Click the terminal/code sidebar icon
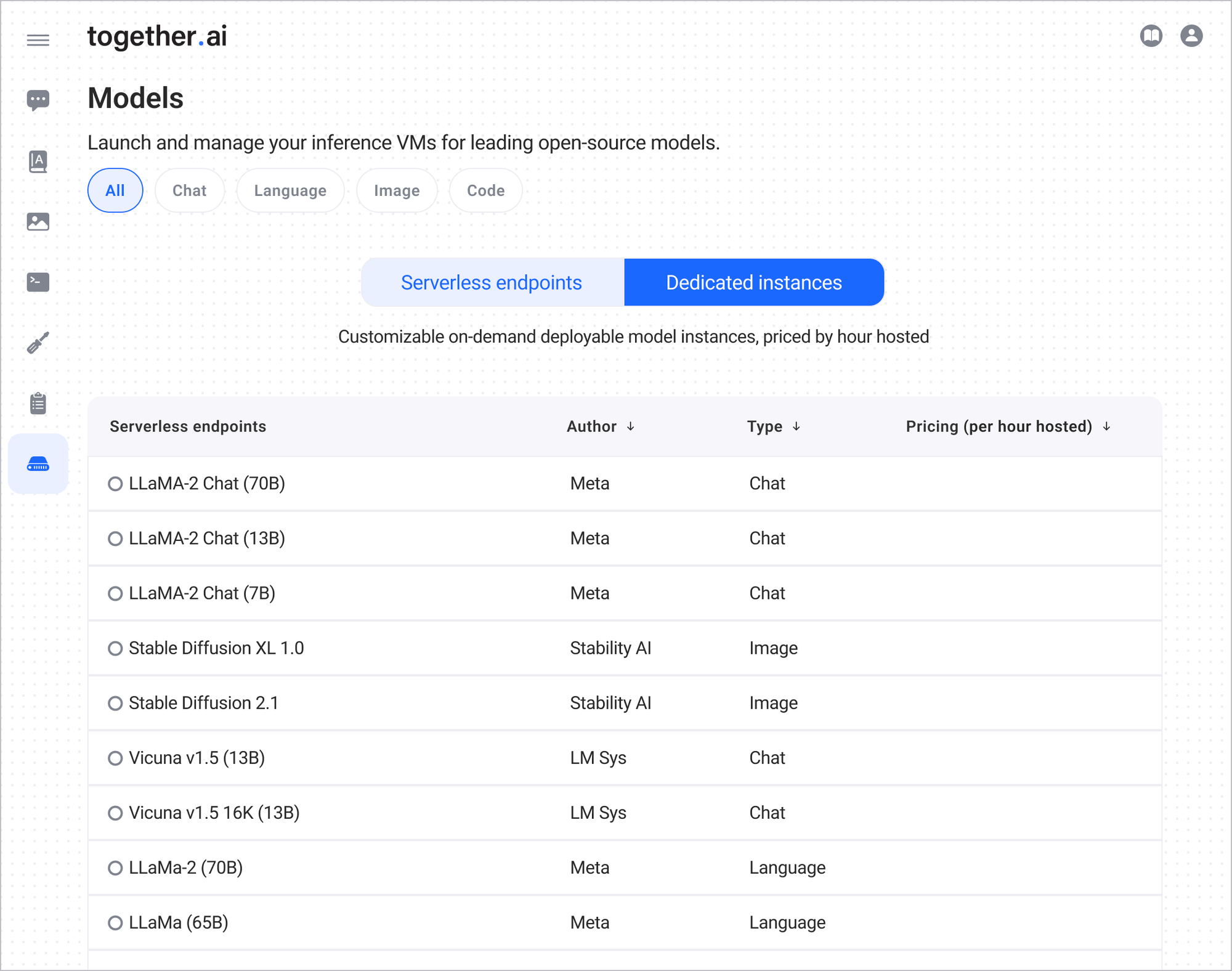The width and height of the screenshot is (1232, 971). click(38, 282)
